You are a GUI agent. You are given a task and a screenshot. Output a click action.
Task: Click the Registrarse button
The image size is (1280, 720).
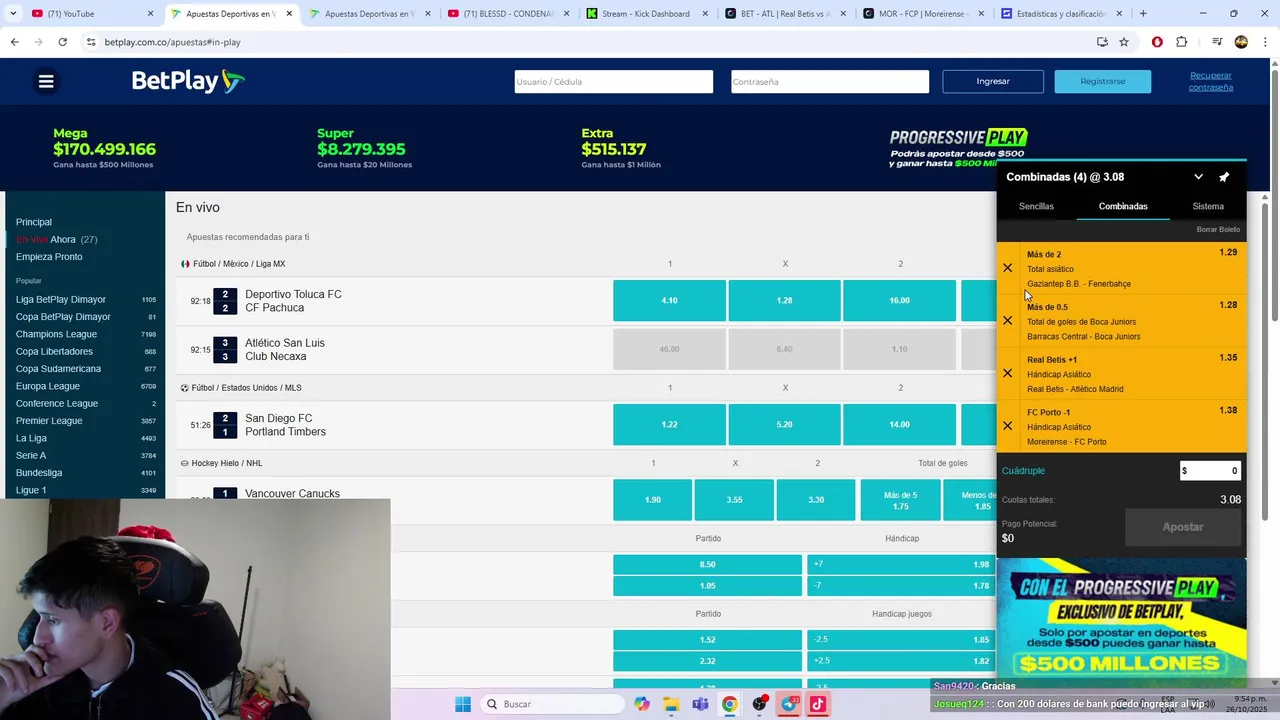coord(1102,81)
